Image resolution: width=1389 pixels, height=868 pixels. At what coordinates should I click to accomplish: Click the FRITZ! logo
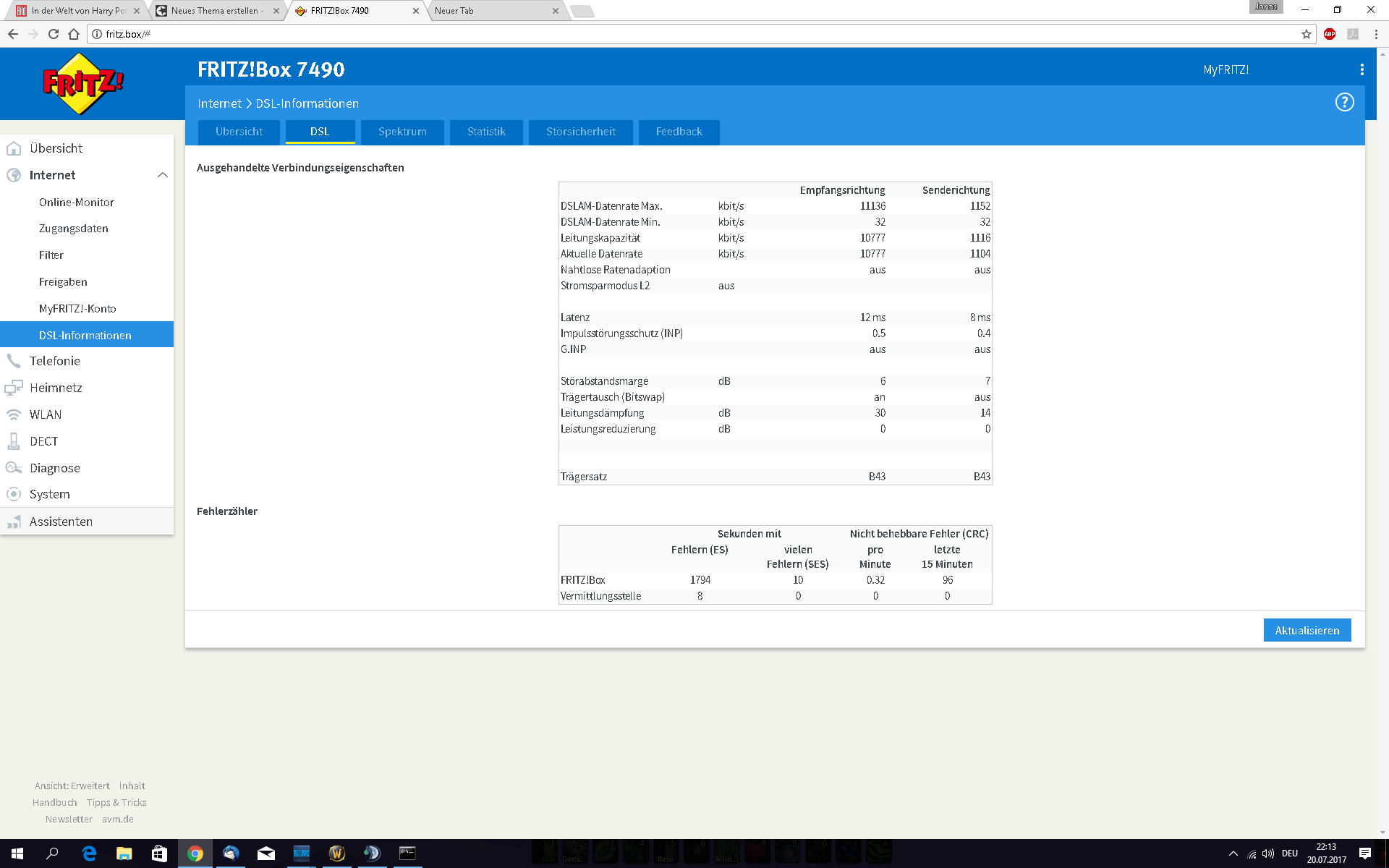point(83,84)
